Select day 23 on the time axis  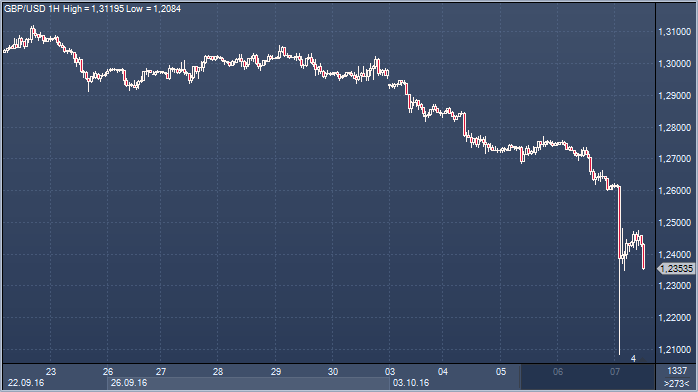coord(51,372)
